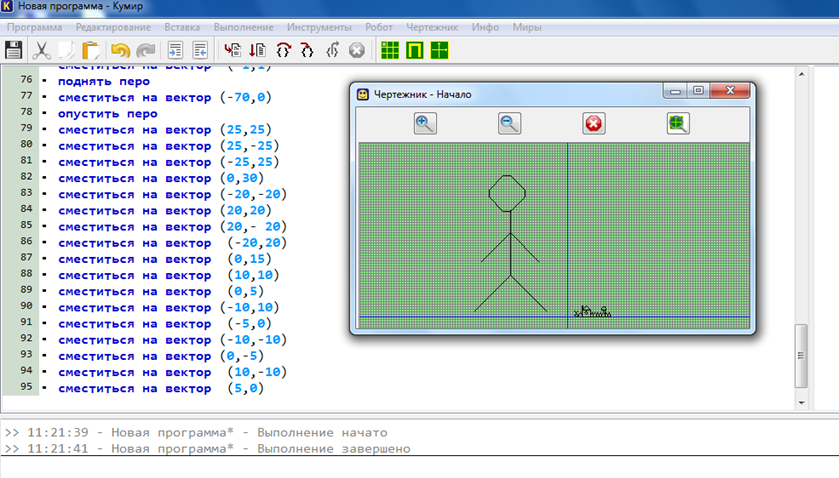Open the Программа menu
This screenshot has height=478, width=839.
[34, 27]
